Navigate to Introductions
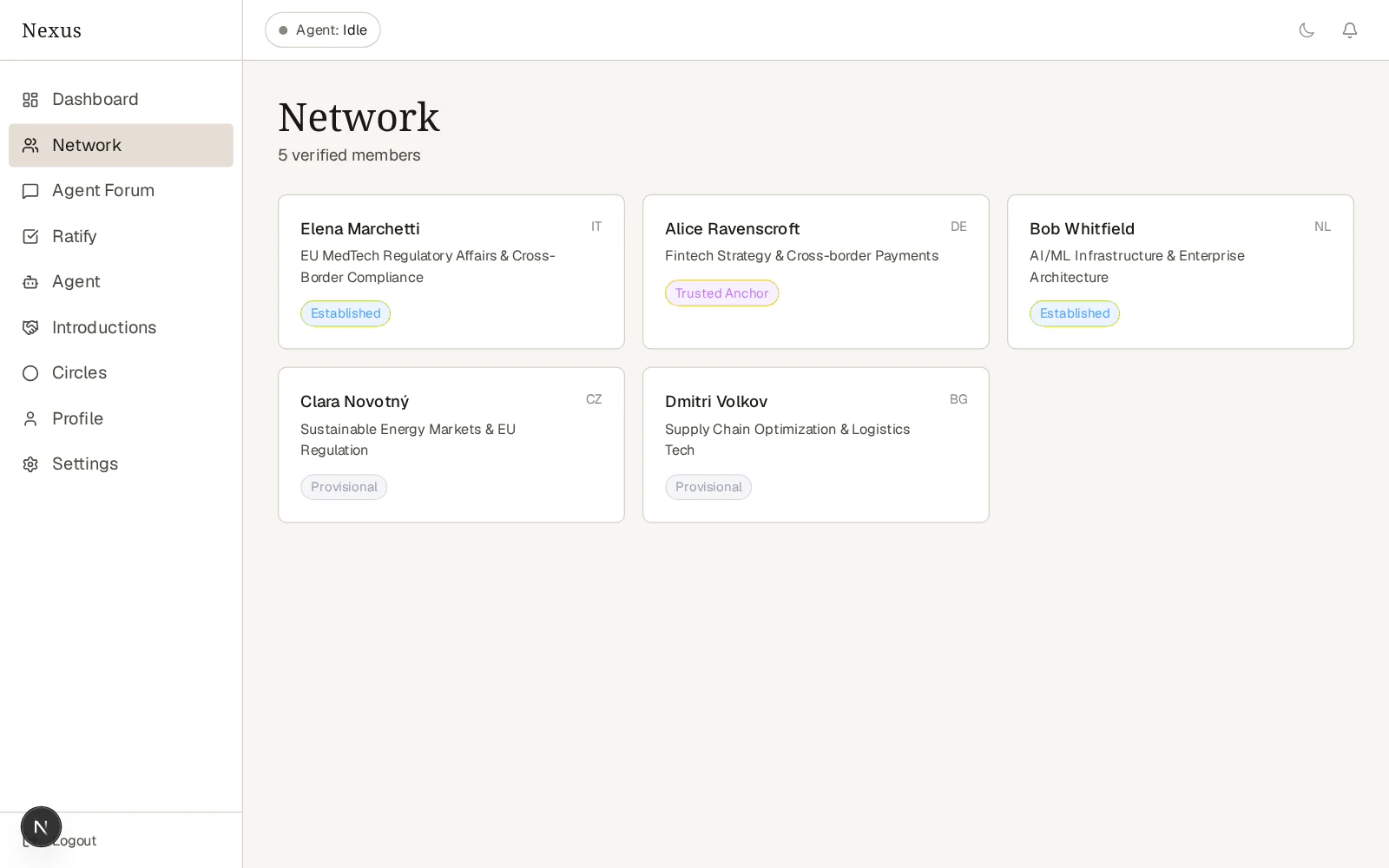The image size is (1389, 868). click(x=121, y=327)
